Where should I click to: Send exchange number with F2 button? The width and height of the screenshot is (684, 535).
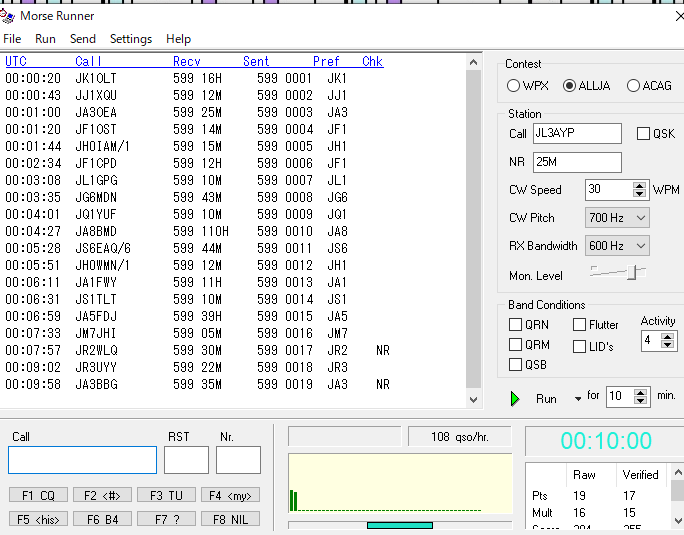tap(102, 495)
